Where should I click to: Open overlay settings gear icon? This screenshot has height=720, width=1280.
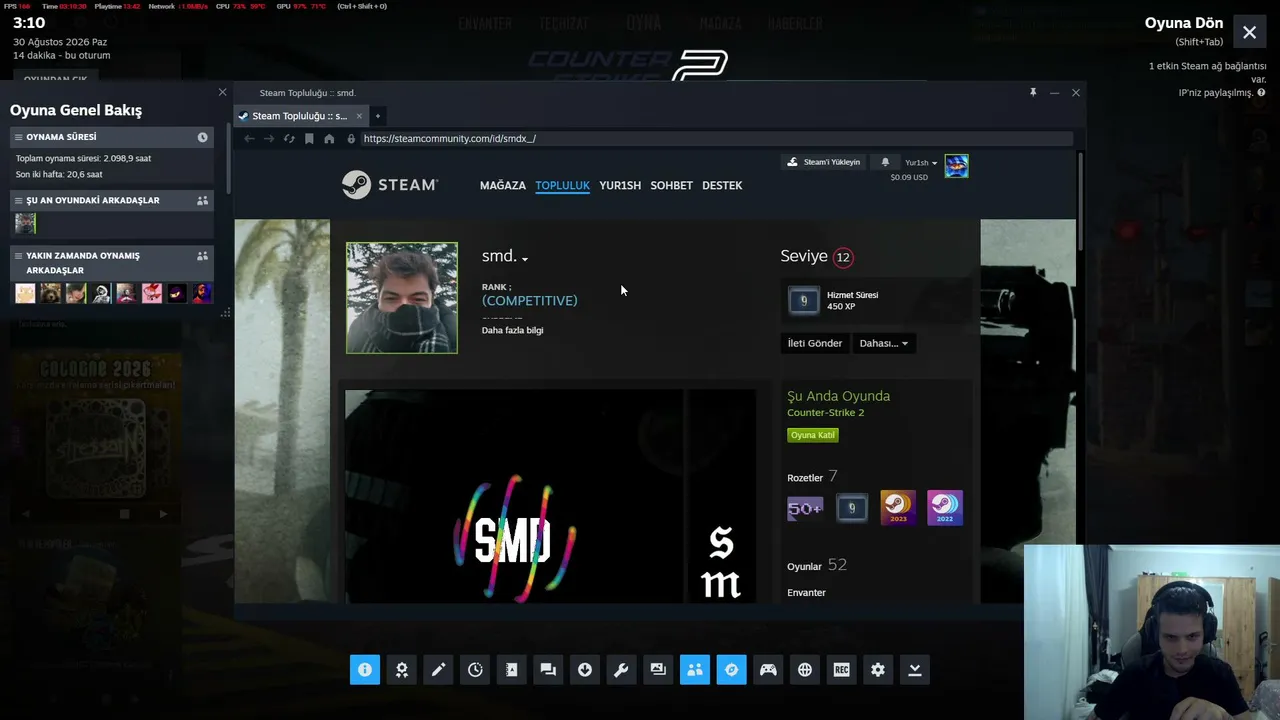(878, 670)
